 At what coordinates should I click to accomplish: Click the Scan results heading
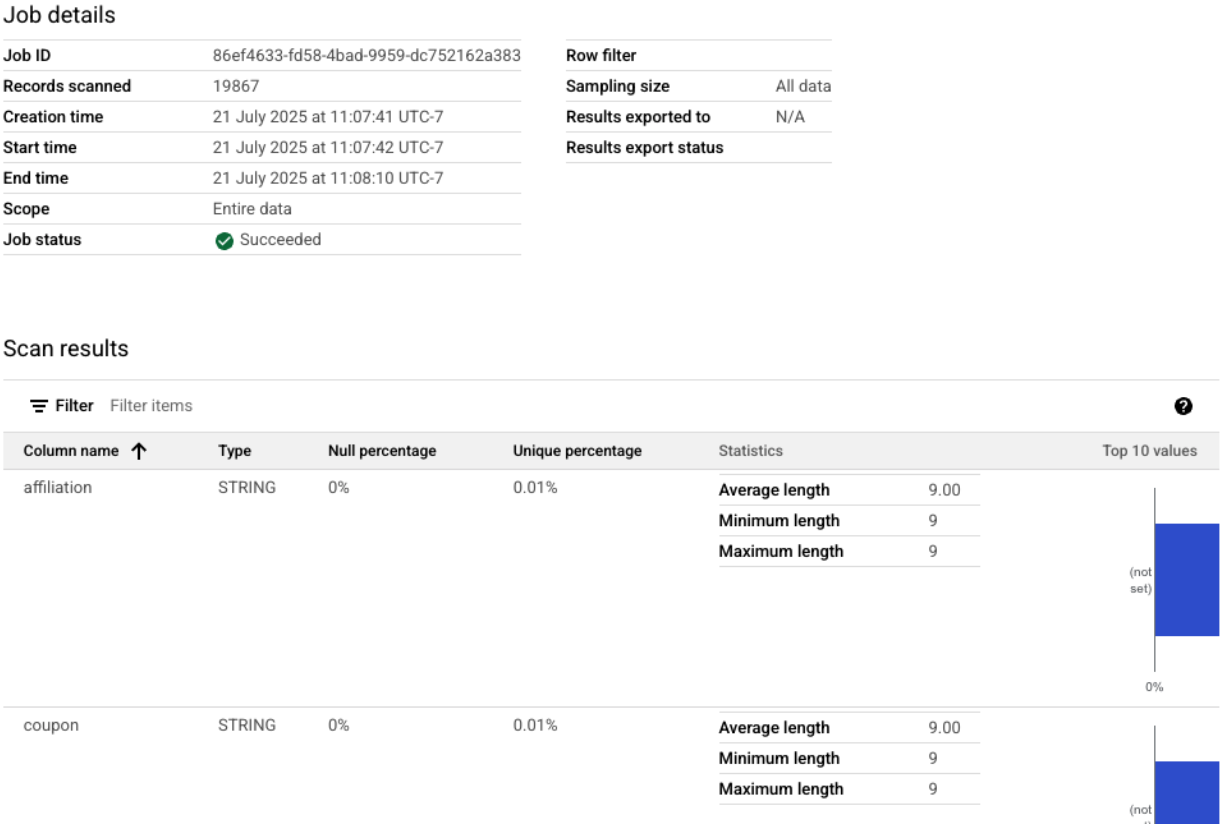[x=66, y=349]
